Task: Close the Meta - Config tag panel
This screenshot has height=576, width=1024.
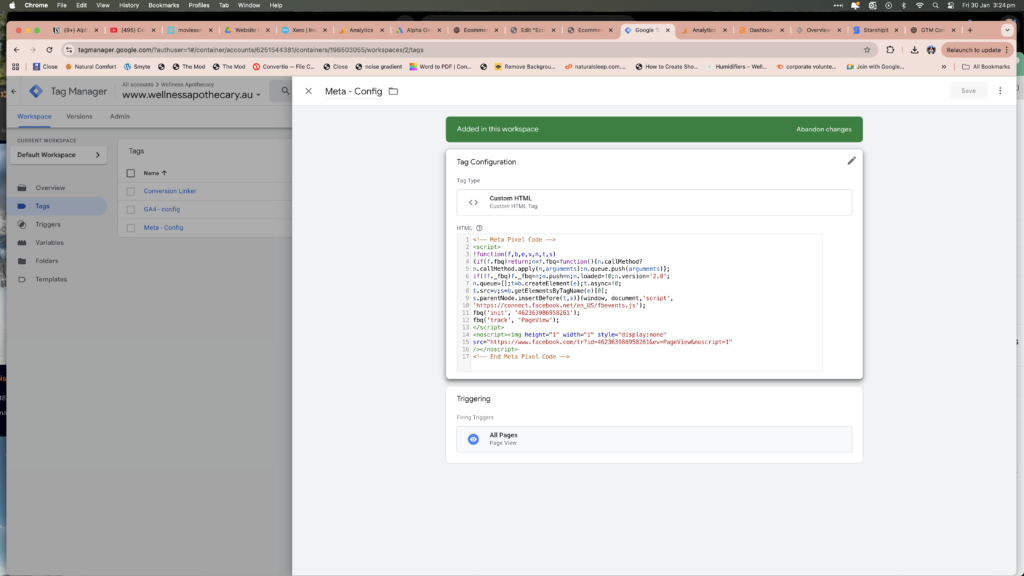Action: coord(308,91)
